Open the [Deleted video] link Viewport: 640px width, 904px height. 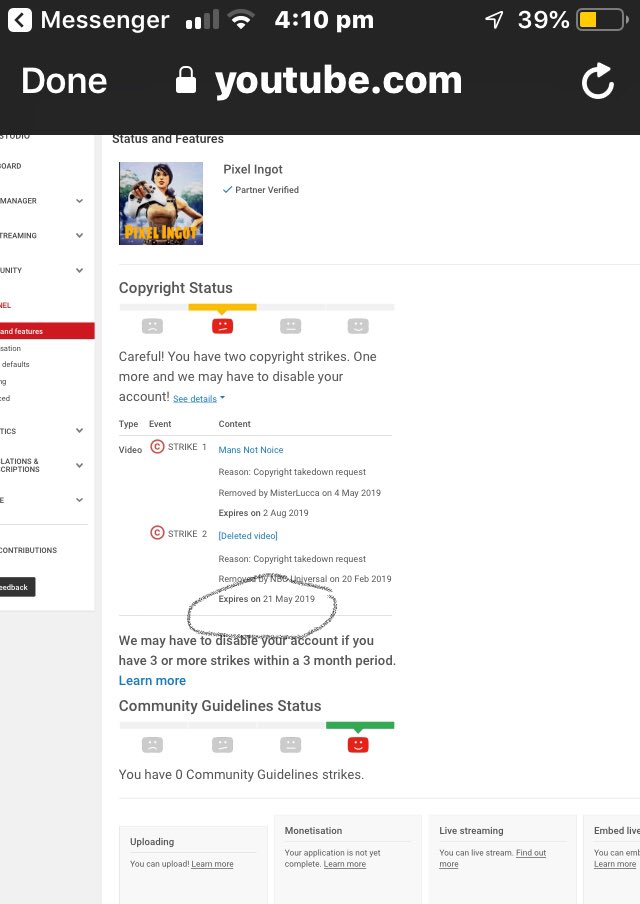pos(248,536)
